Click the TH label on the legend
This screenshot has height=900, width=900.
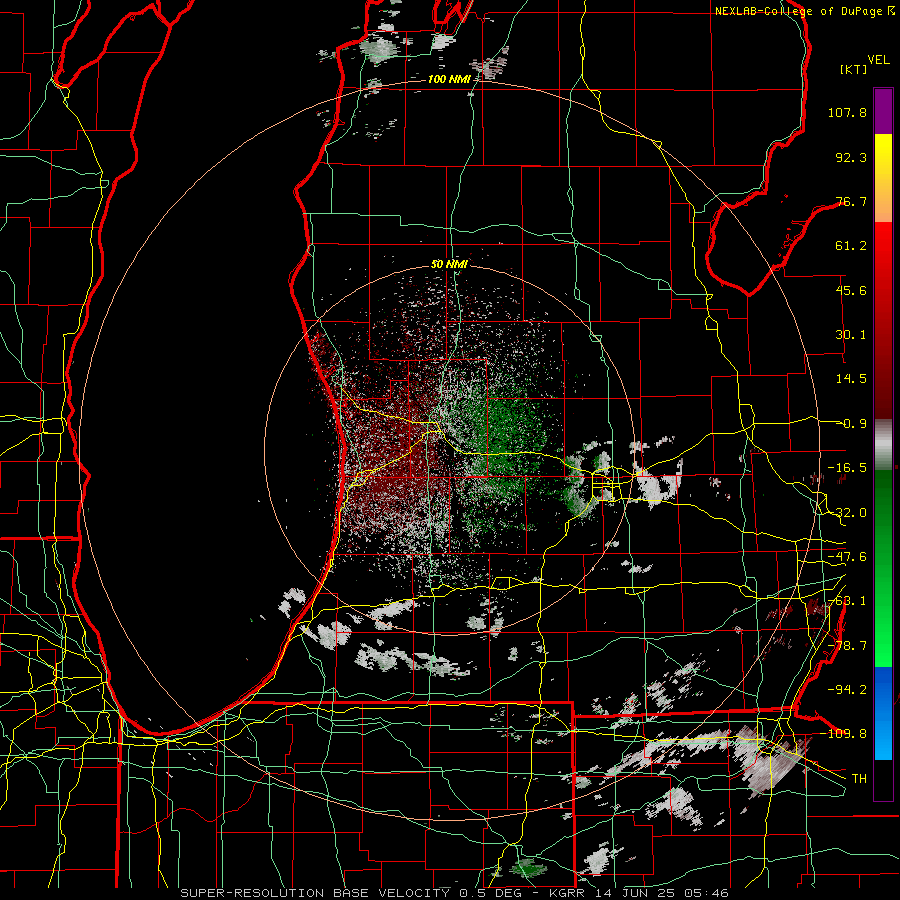click(859, 779)
